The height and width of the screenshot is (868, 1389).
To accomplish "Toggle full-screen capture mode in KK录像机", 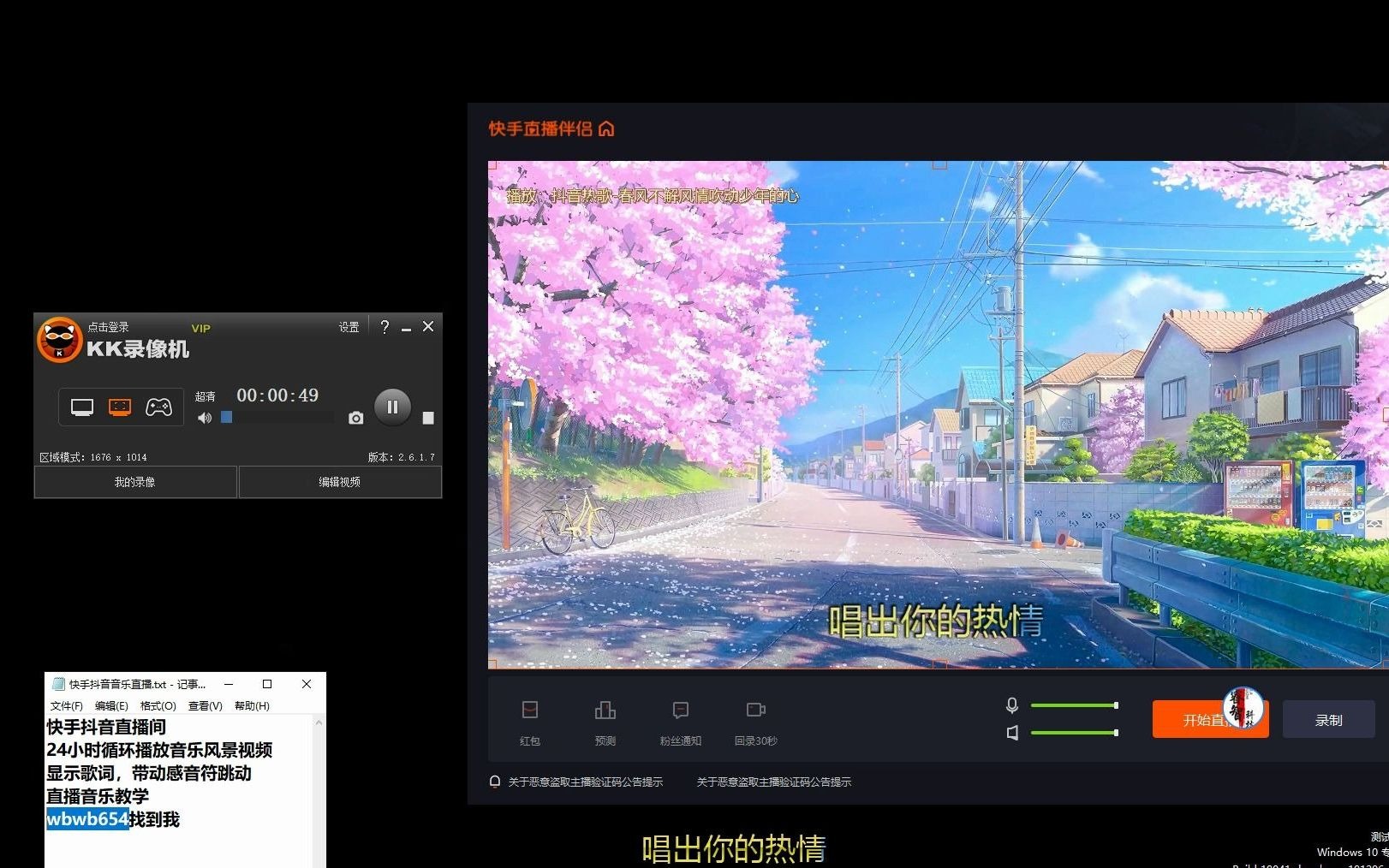I will (x=80, y=407).
